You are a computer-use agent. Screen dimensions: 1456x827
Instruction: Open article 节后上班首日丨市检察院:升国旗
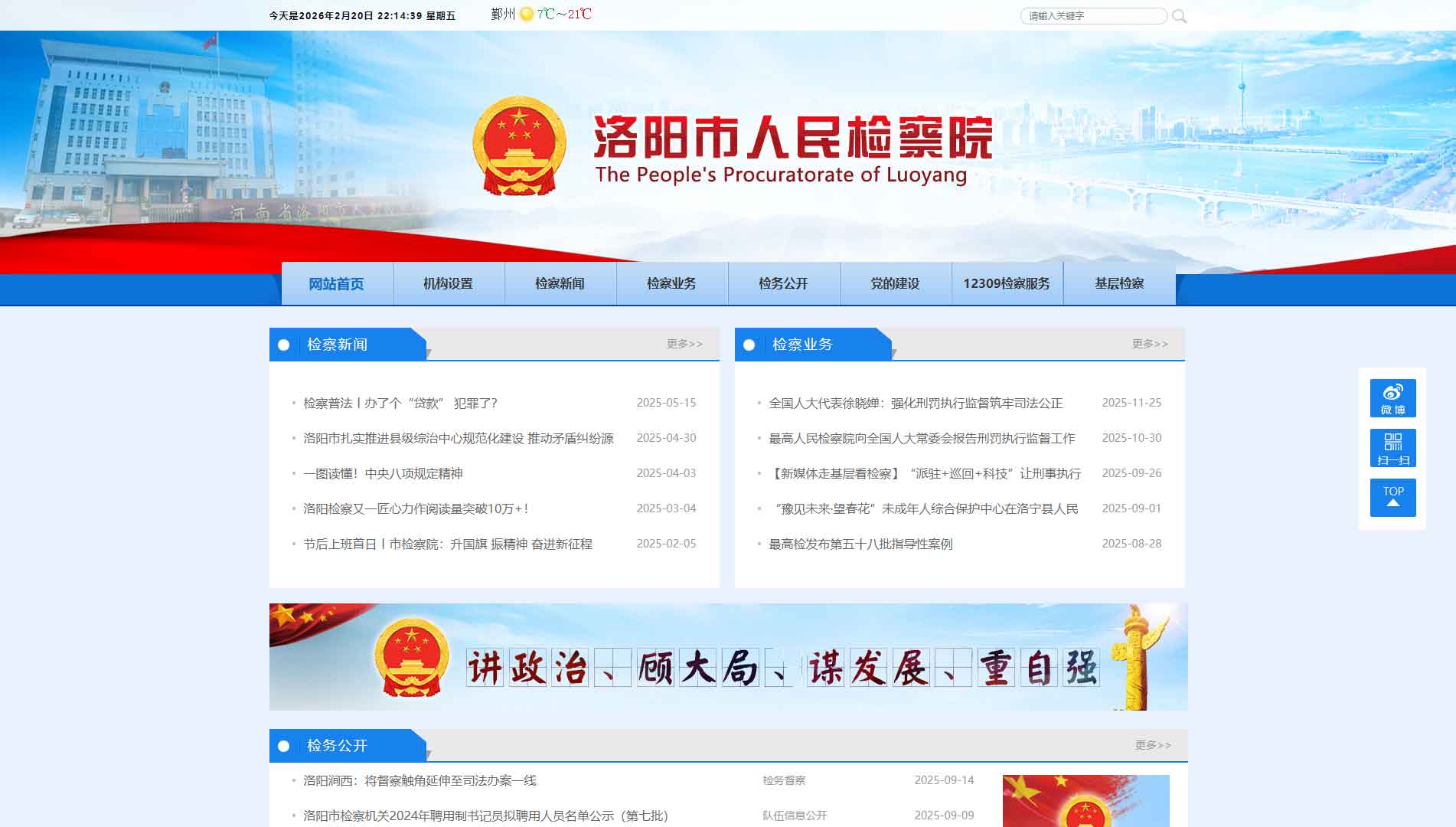(448, 544)
